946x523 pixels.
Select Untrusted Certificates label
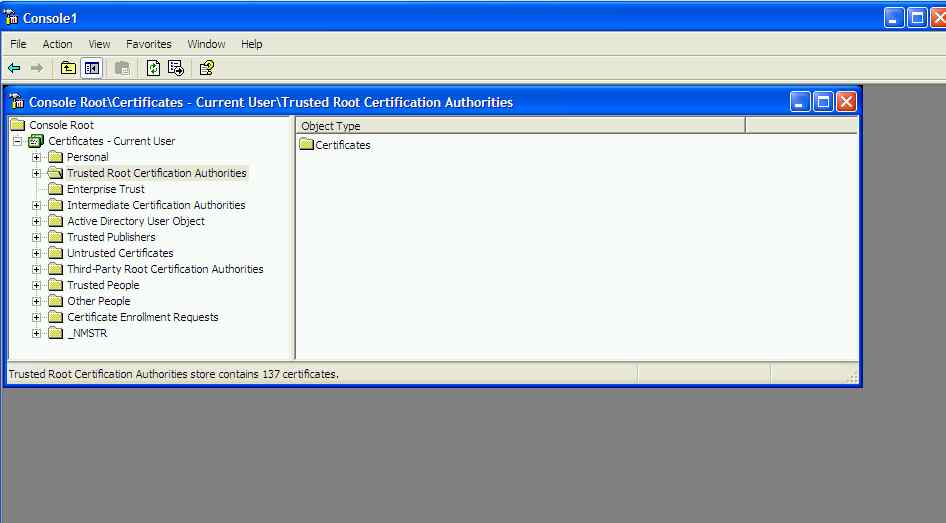(120, 253)
